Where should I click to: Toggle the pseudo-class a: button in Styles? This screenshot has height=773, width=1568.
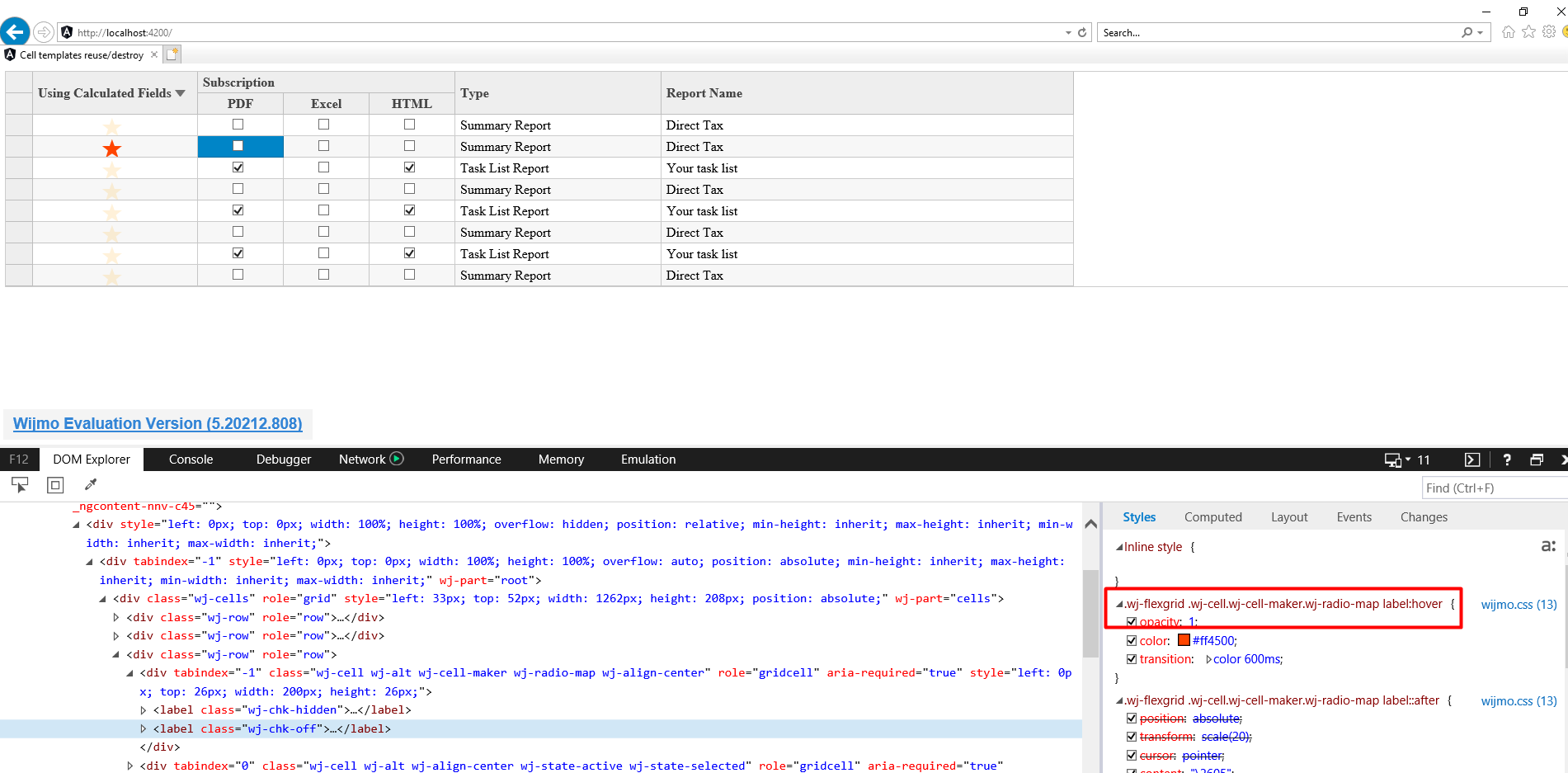1548,546
